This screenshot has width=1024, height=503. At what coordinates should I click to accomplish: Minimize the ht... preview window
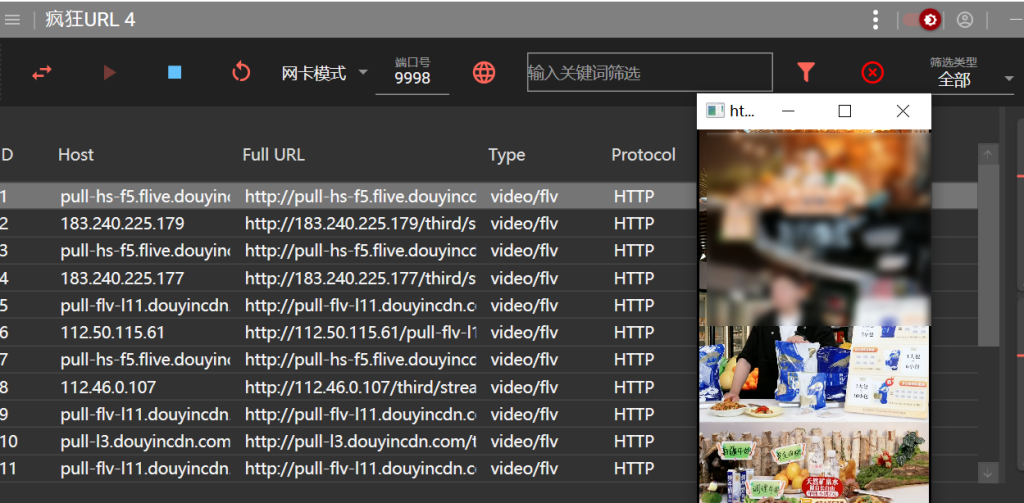pos(788,111)
